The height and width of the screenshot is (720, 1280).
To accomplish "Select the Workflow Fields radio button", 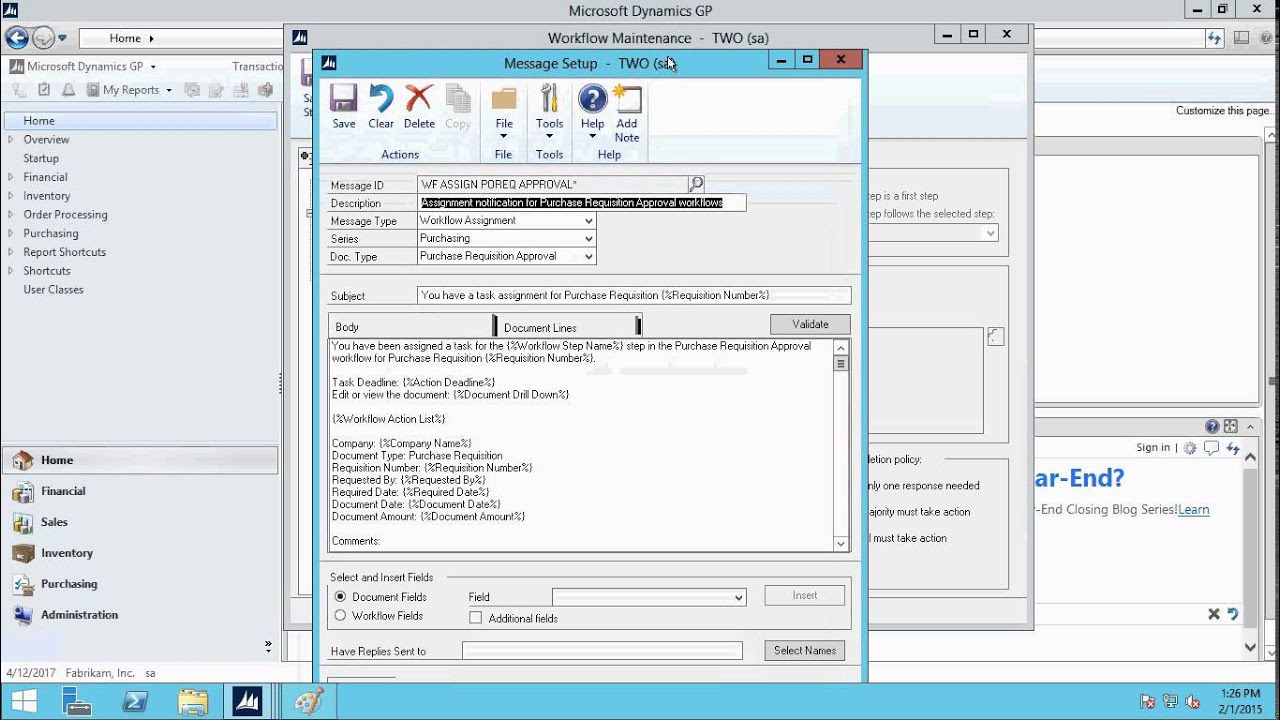I will point(340,616).
